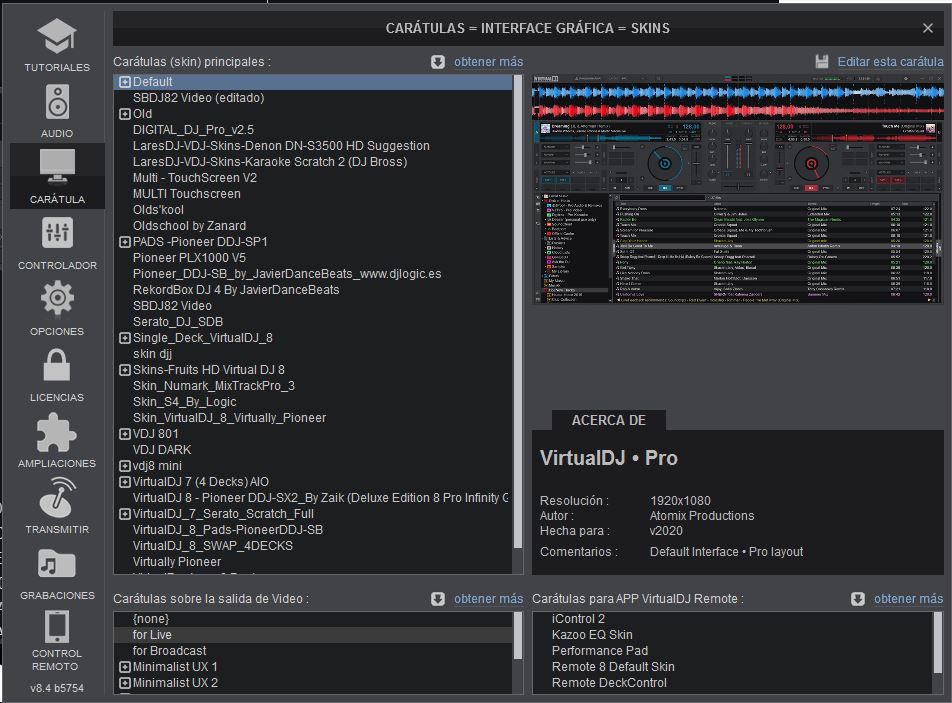Open the Transmitir satellite dish icon
Viewport: 952px width, 703px height.
57,498
